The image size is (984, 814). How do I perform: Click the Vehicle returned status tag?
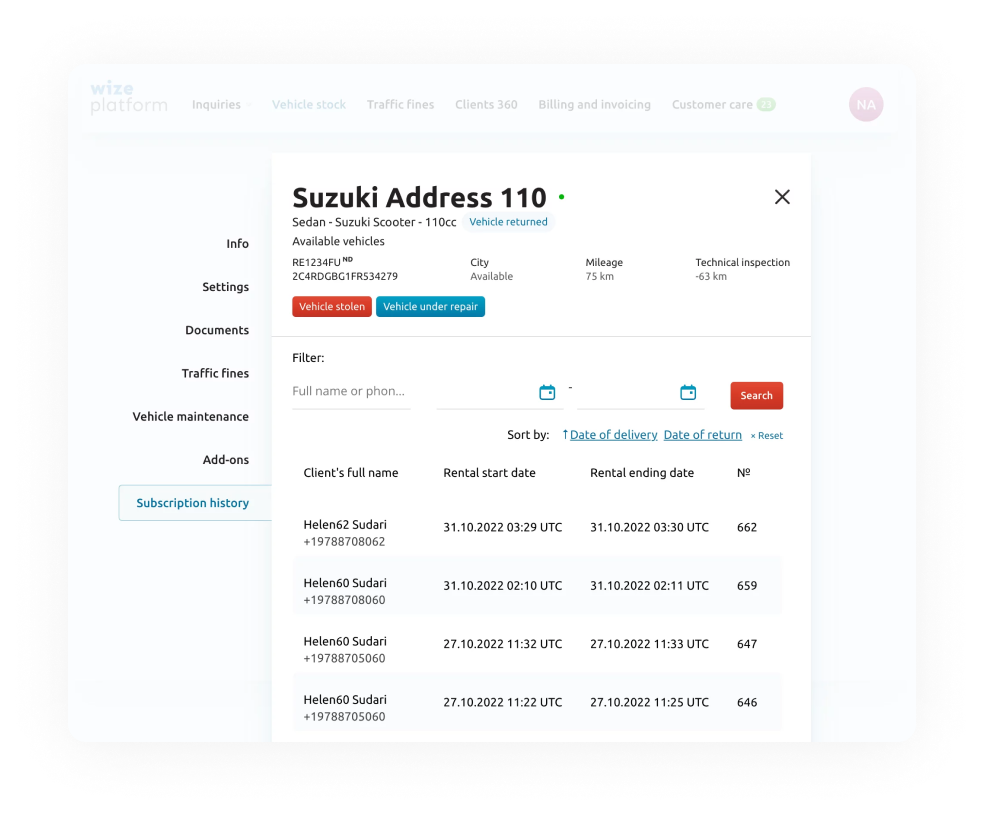pos(508,222)
